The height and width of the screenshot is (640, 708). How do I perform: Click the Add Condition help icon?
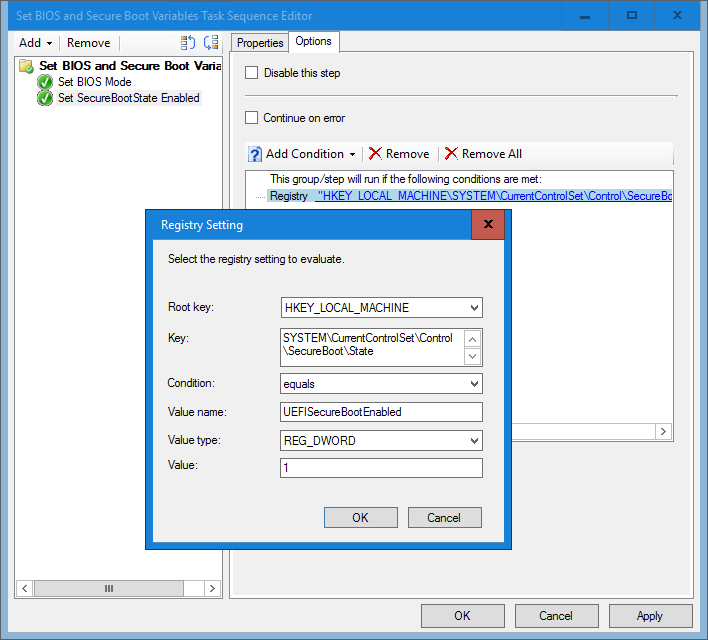click(255, 154)
